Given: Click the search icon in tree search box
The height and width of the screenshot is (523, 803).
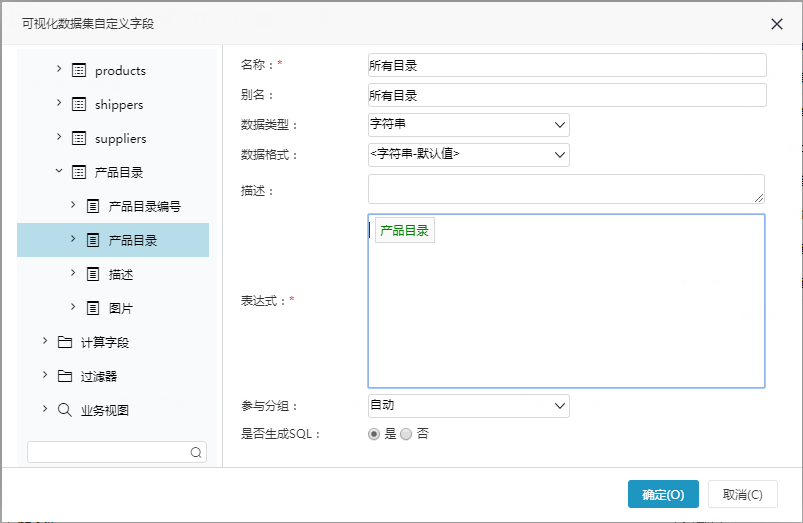Looking at the screenshot, I should [196, 452].
